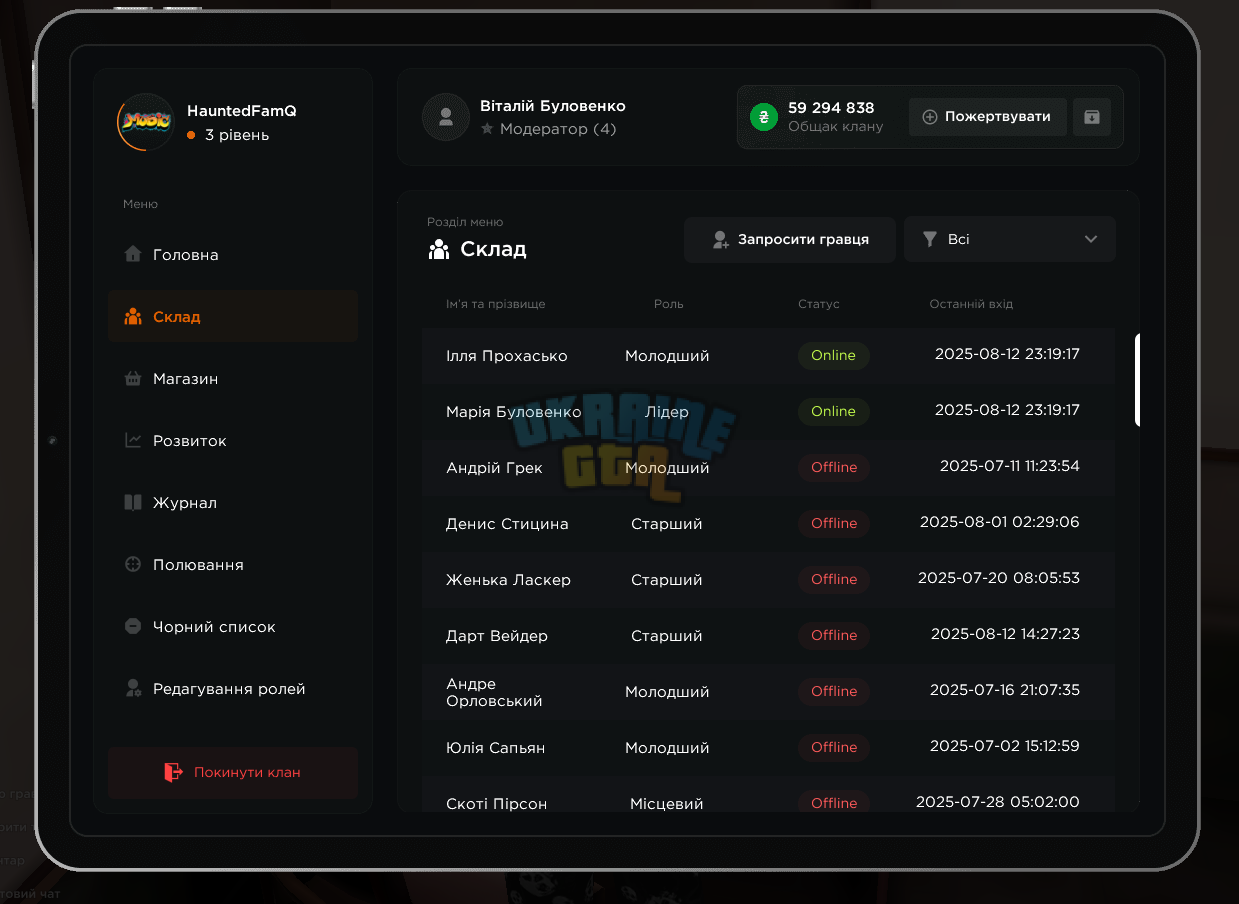The width and height of the screenshot is (1239, 904).
Task: Click the Пожертвувати button
Action: click(x=987, y=117)
